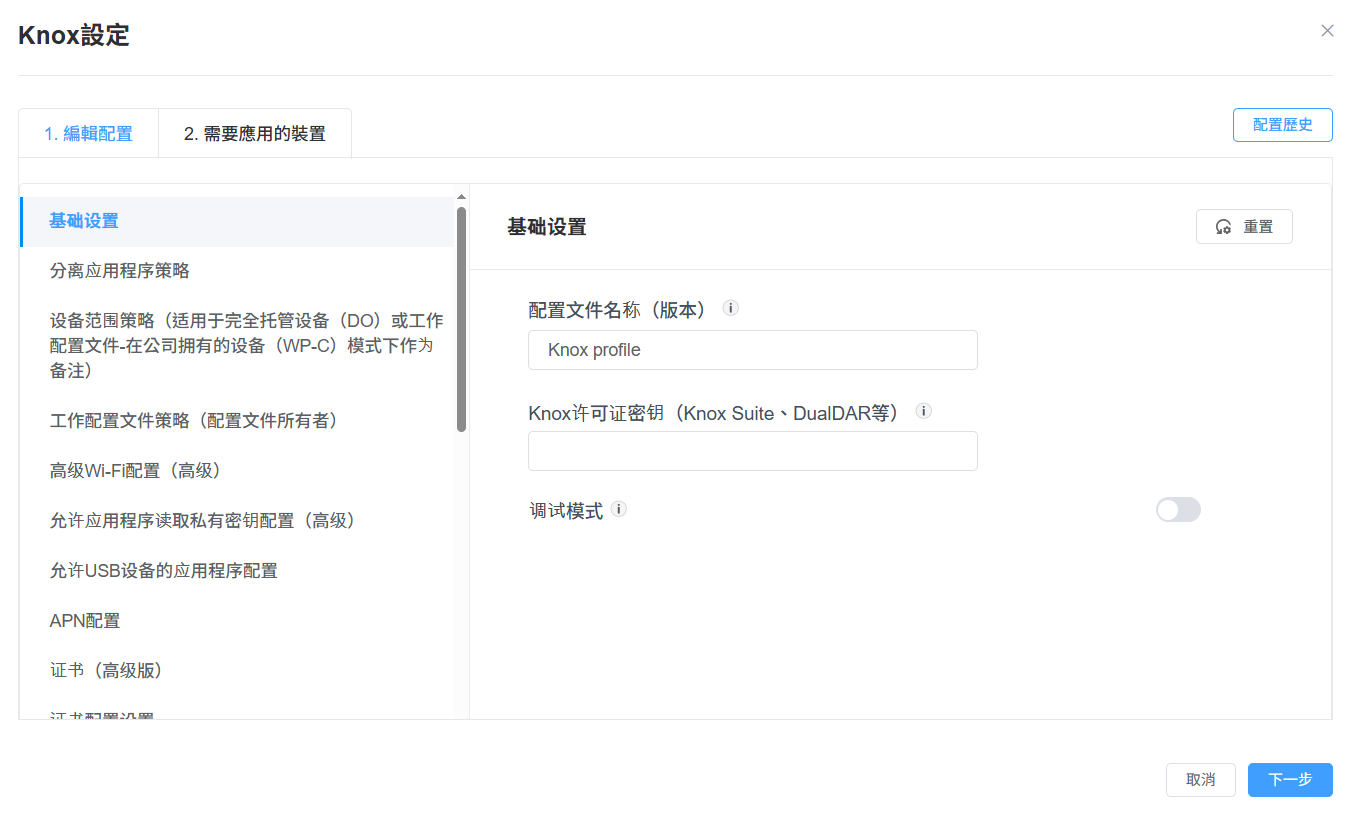
Task: Open 分离应用程序策略 section
Action: point(237,271)
